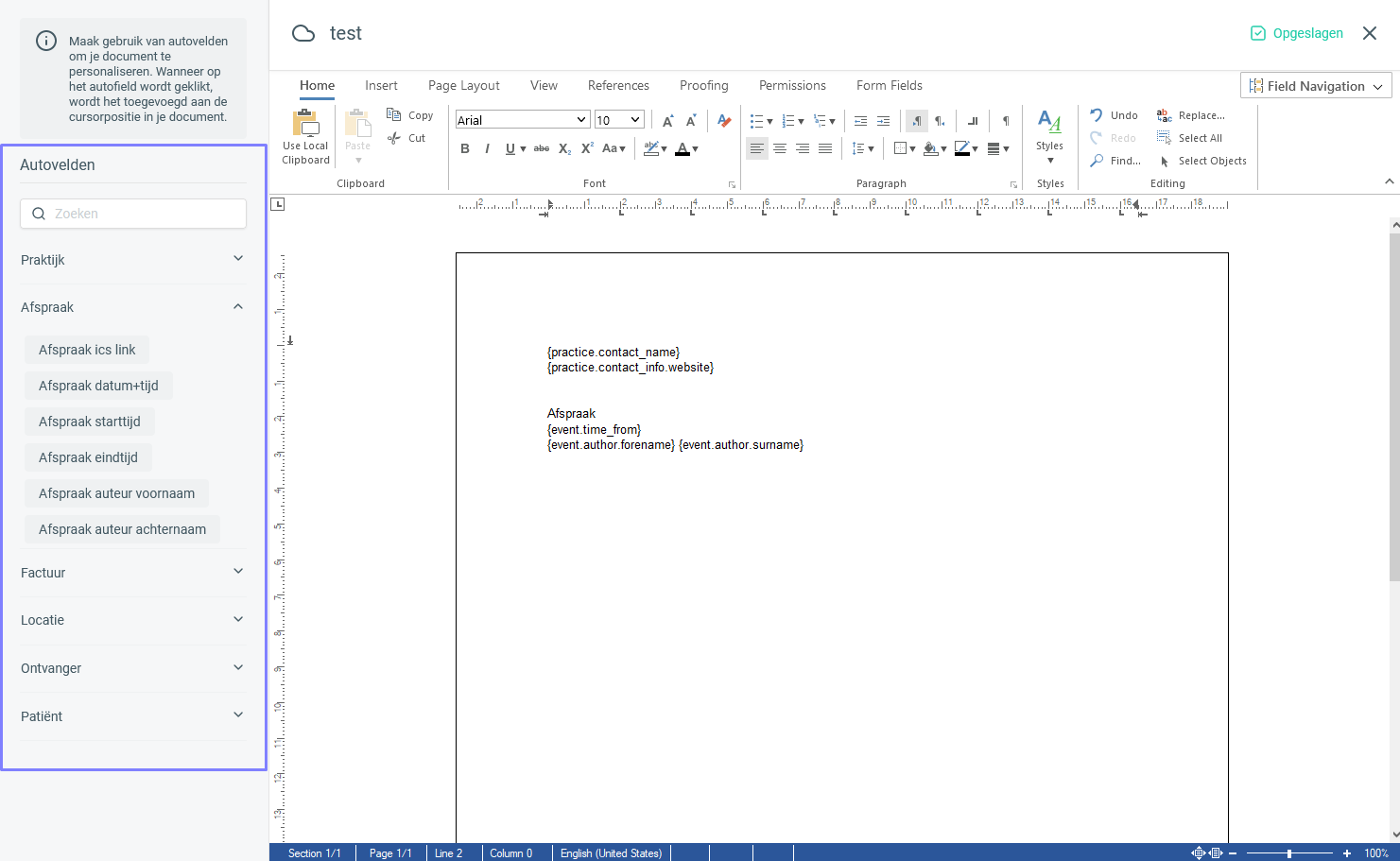Copy selection with the Copy button
This screenshot has height=861, width=1400.
[410, 115]
